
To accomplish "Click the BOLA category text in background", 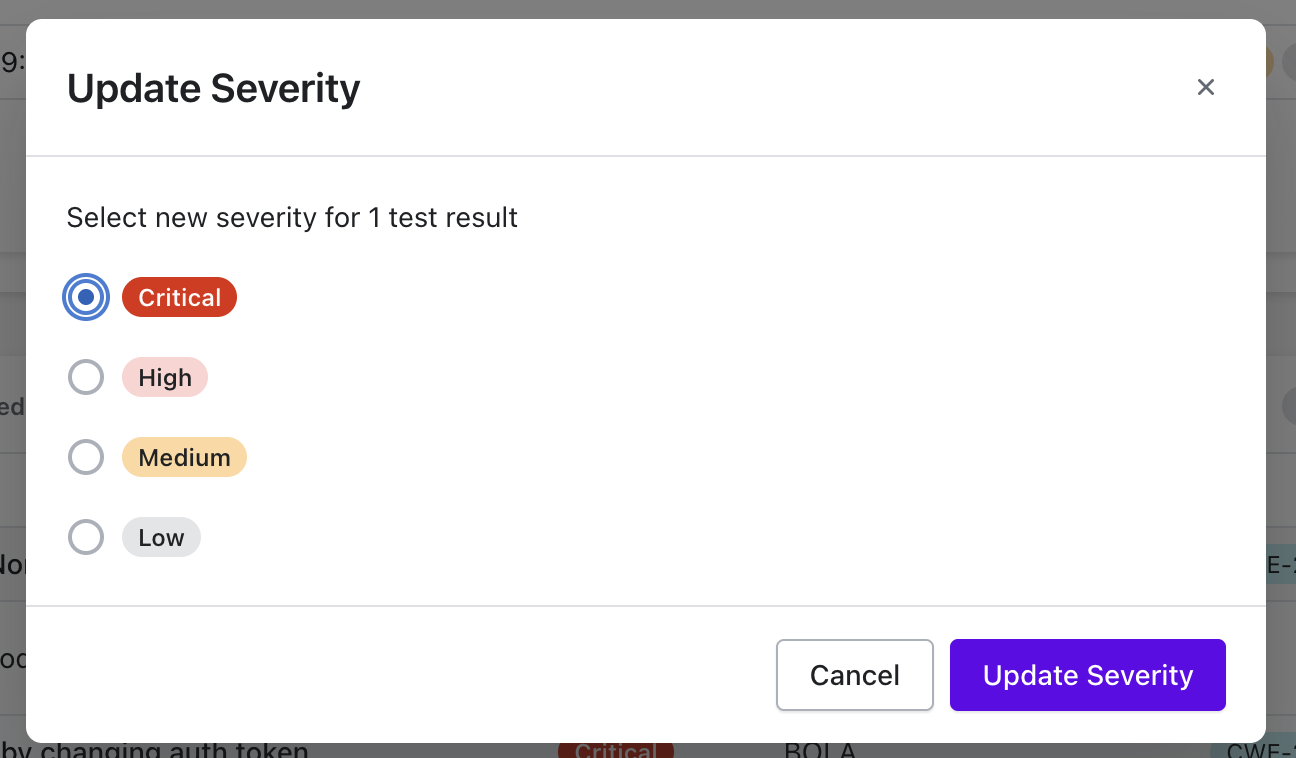I will 820,750.
